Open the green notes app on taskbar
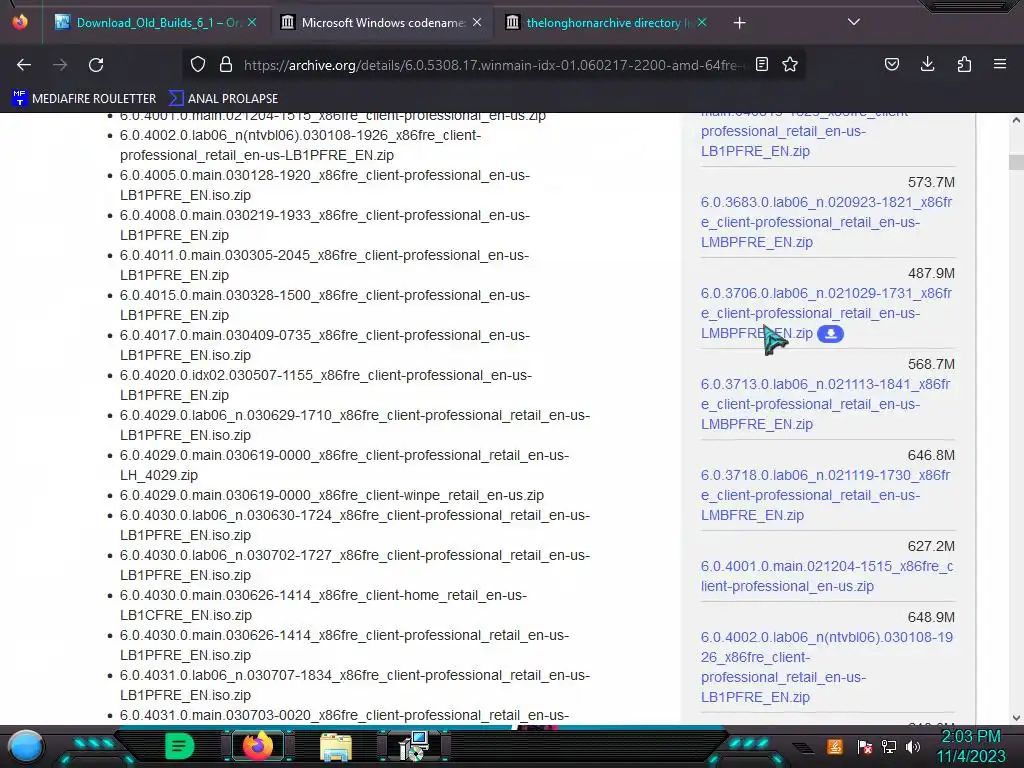Image resolution: width=1024 pixels, height=768 pixels. (x=179, y=746)
